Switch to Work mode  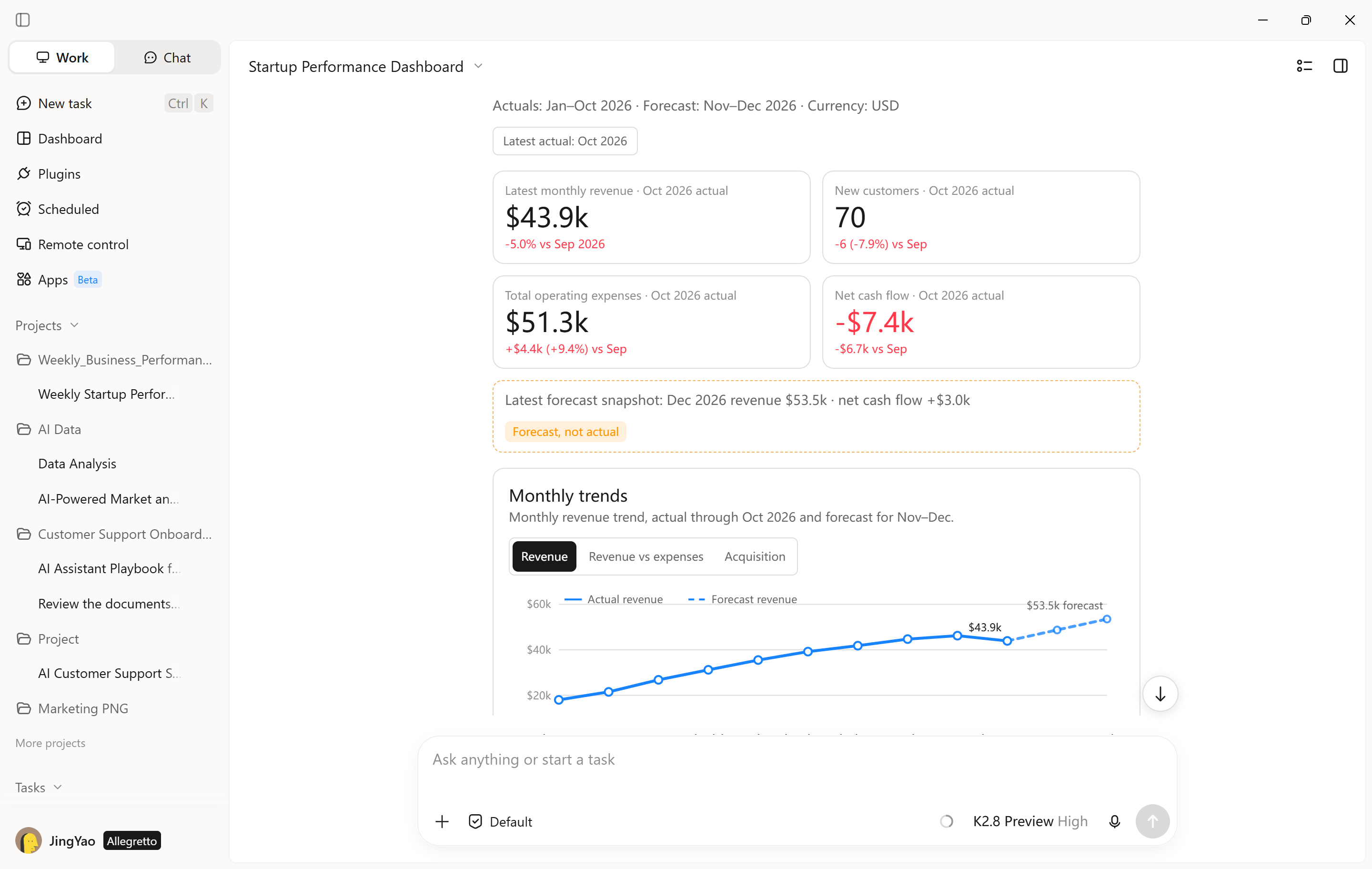click(x=62, y=58)
